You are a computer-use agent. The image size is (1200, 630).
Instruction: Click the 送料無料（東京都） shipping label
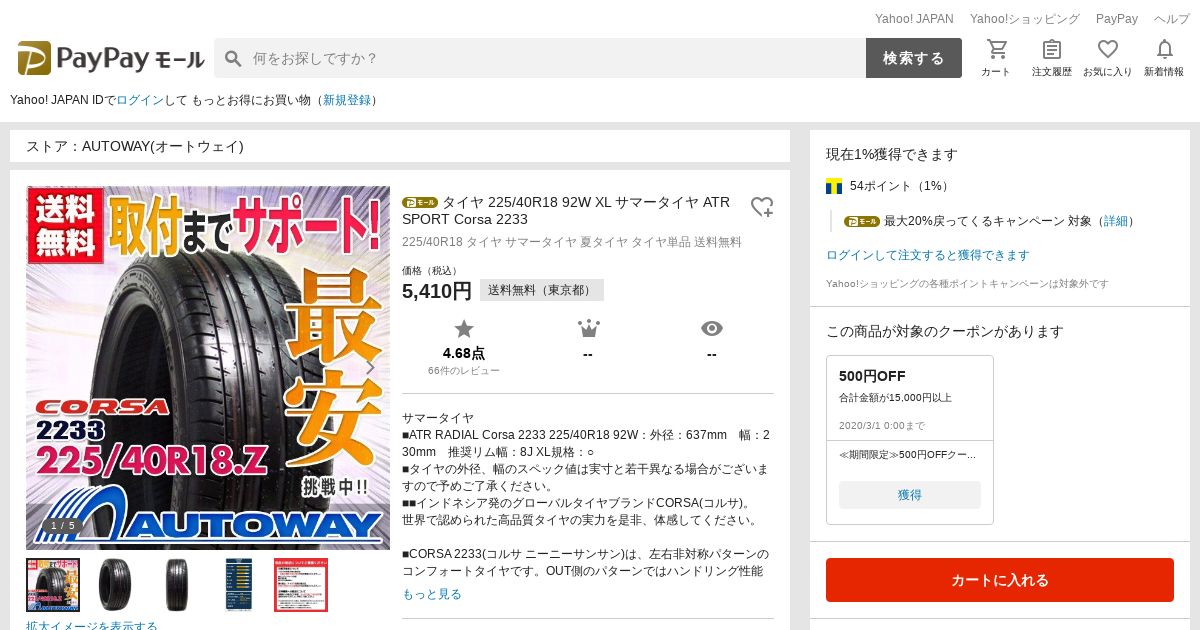coord(541,290)
